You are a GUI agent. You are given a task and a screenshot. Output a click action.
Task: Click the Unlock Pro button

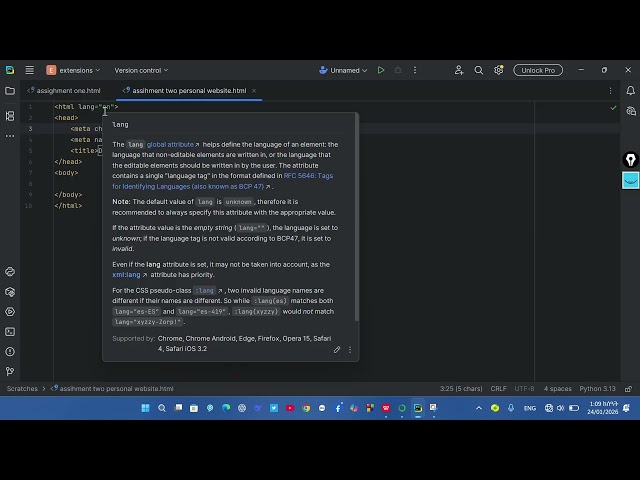click(x=538, y=70)
